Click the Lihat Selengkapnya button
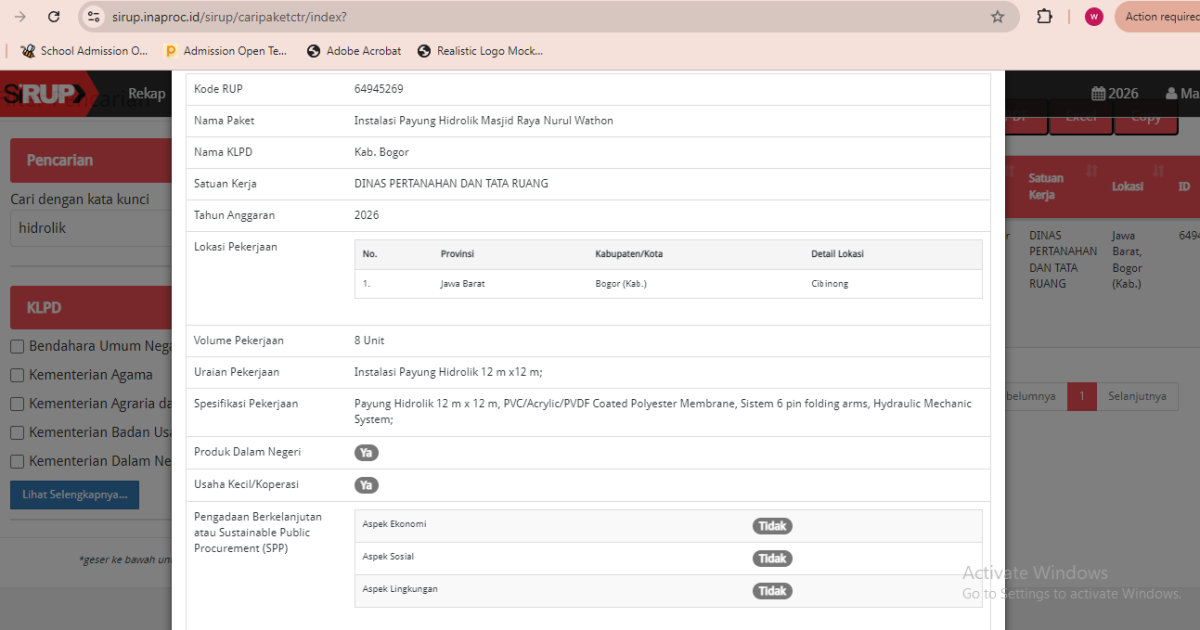Image resolution: width=1200 pixels, height=630 pixels. (x=75, y=495)
